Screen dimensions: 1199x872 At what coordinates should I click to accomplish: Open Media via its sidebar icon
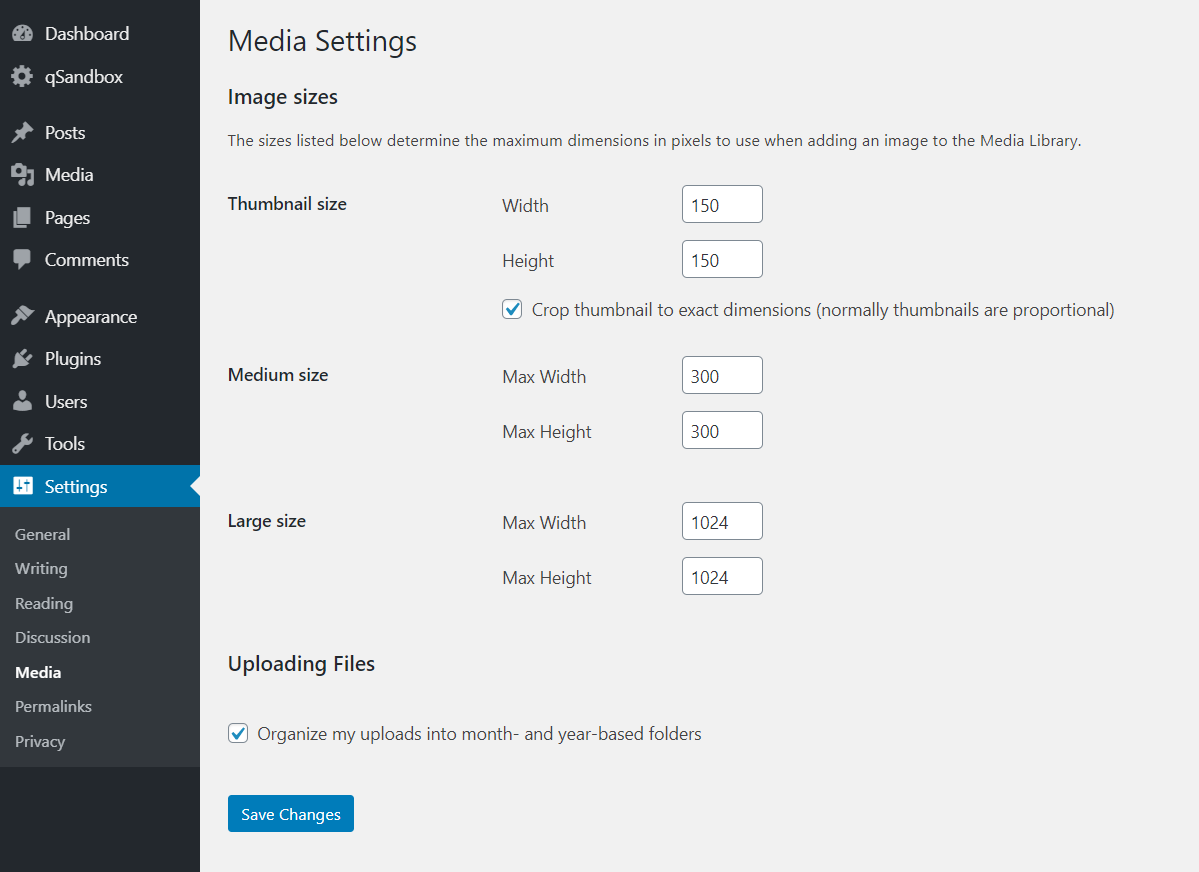(x=22, y=175)
